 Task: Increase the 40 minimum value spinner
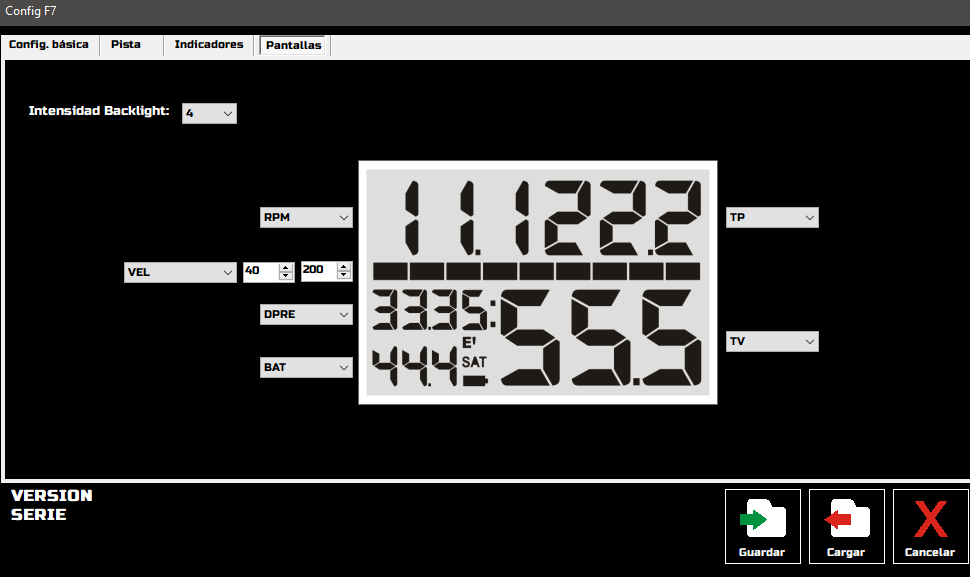click(x=285, y=267)
